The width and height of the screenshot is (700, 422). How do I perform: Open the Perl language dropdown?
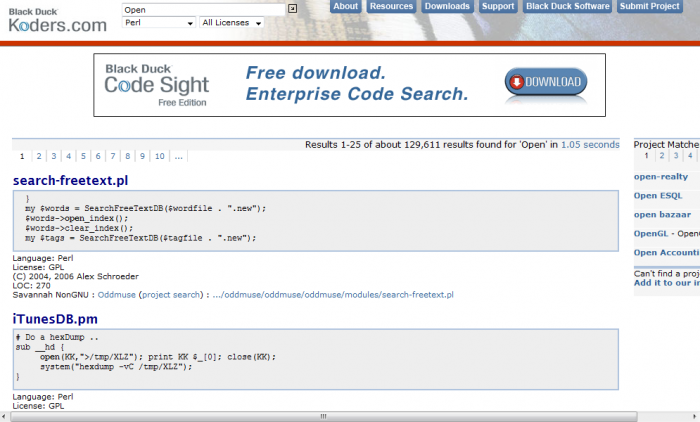[x=158, y=22]
